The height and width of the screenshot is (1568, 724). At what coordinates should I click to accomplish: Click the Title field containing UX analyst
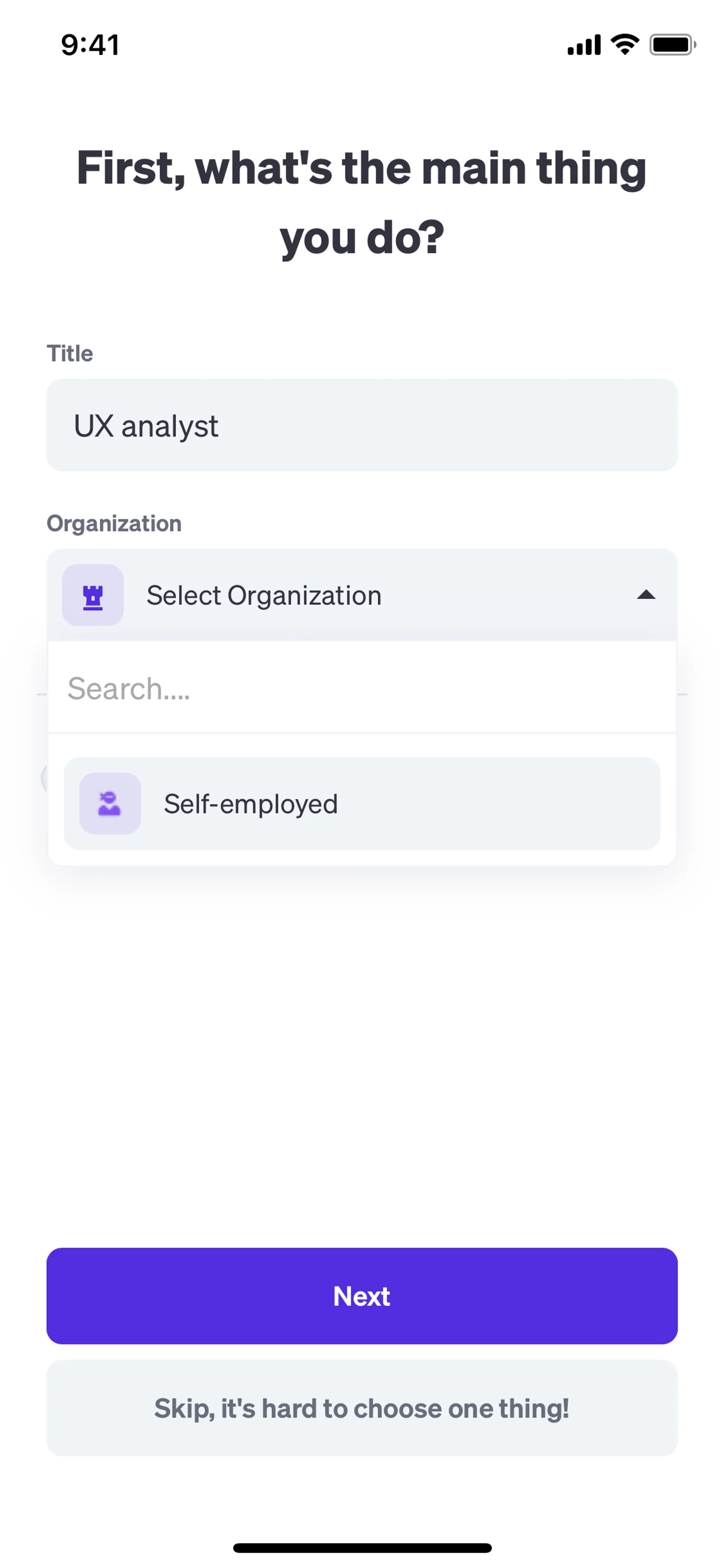361,425
